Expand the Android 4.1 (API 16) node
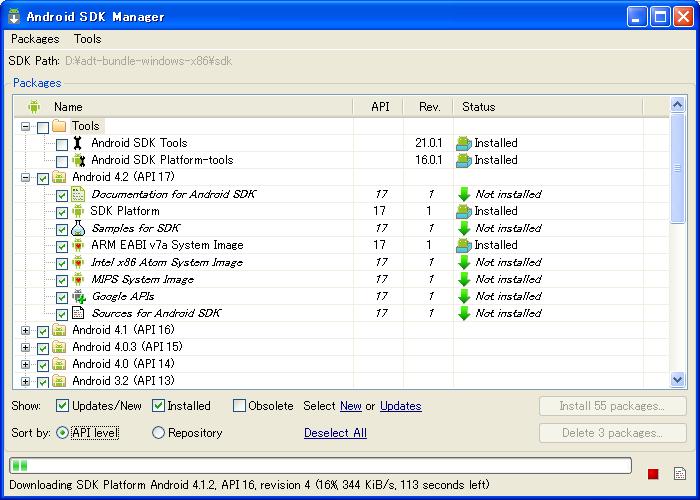 point(25,331)
